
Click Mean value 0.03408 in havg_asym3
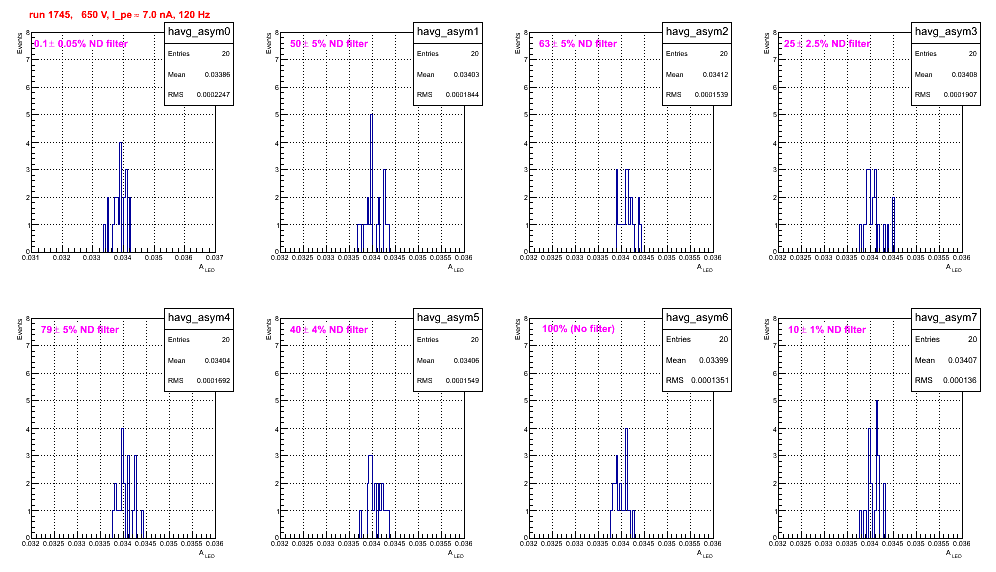coord(964,74)
